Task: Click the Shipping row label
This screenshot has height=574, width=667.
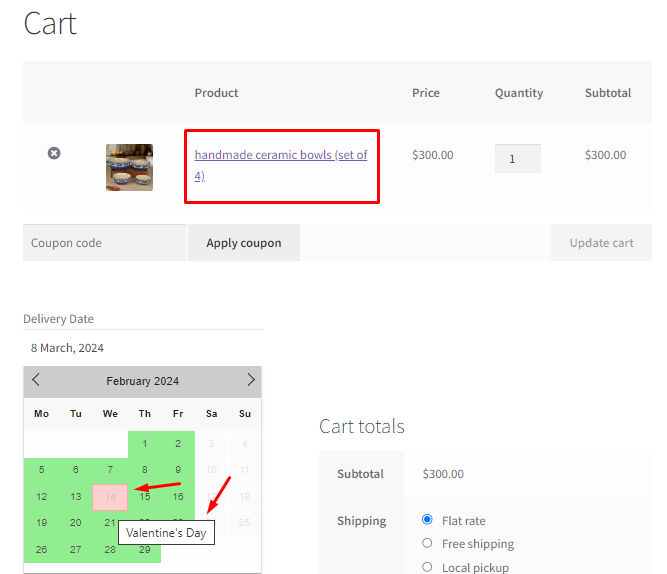Action: coord(362,521)
